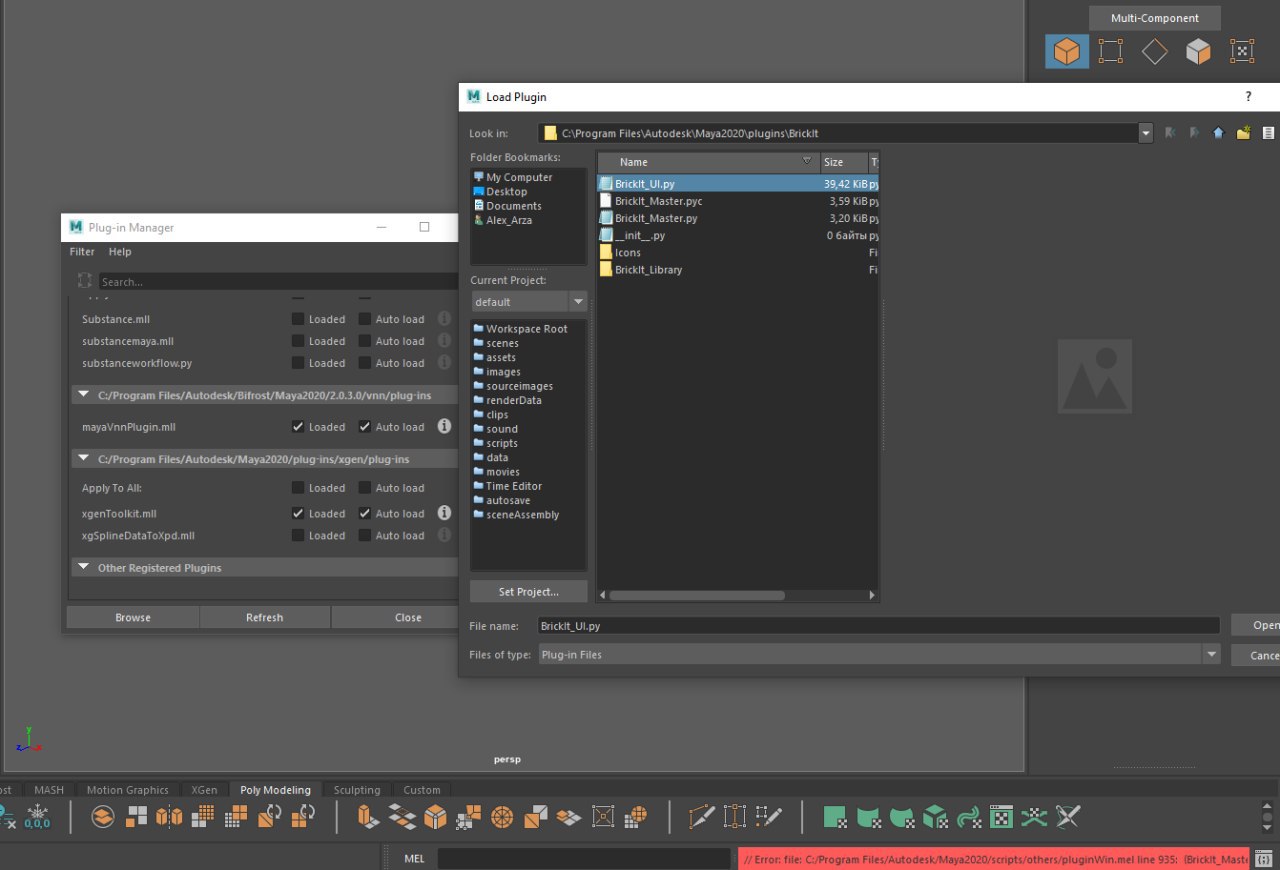Select the Desktop folder bookmark

506,191
